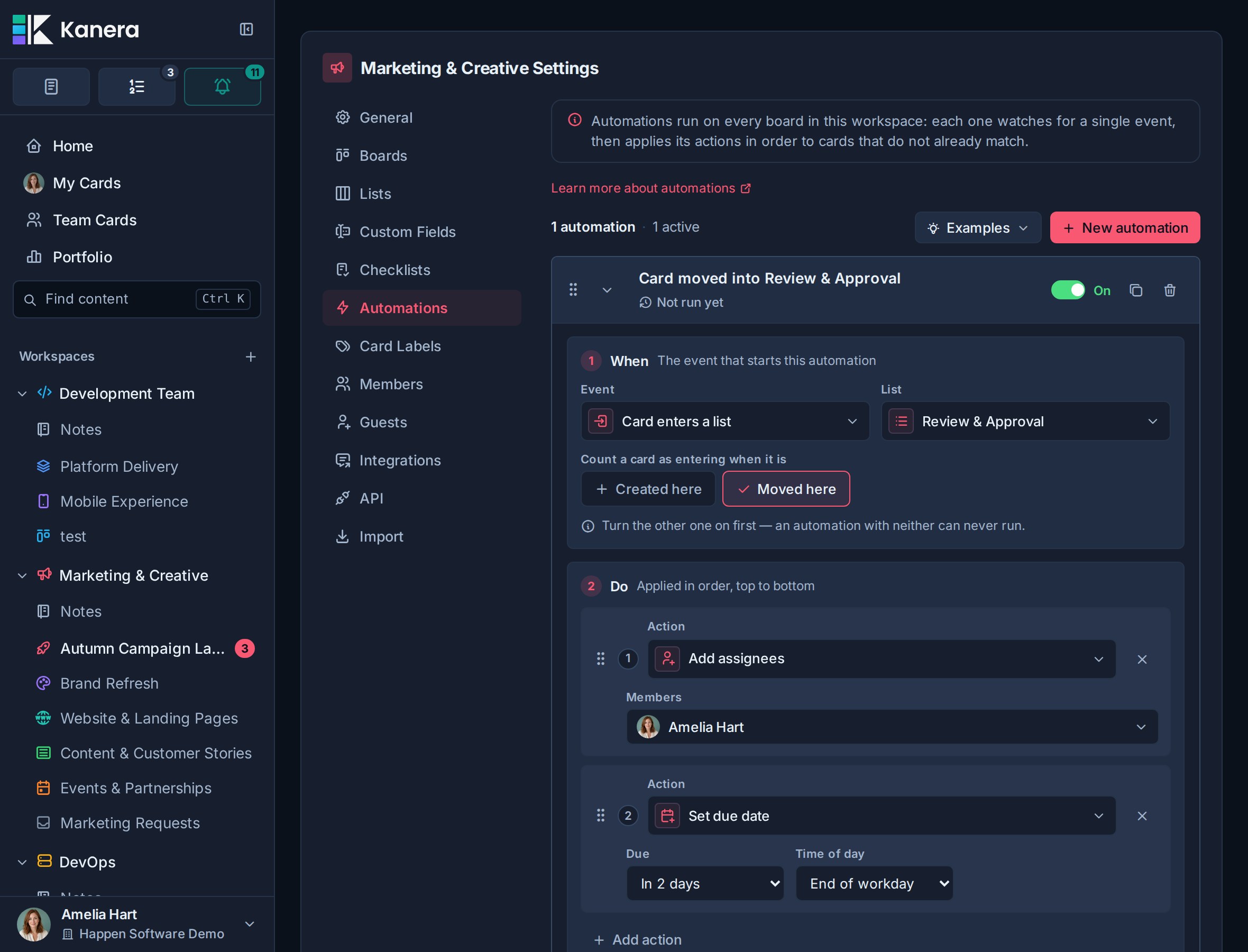Create a New automation
This screenshot has width=1248, height=952.
(1124, 228)
